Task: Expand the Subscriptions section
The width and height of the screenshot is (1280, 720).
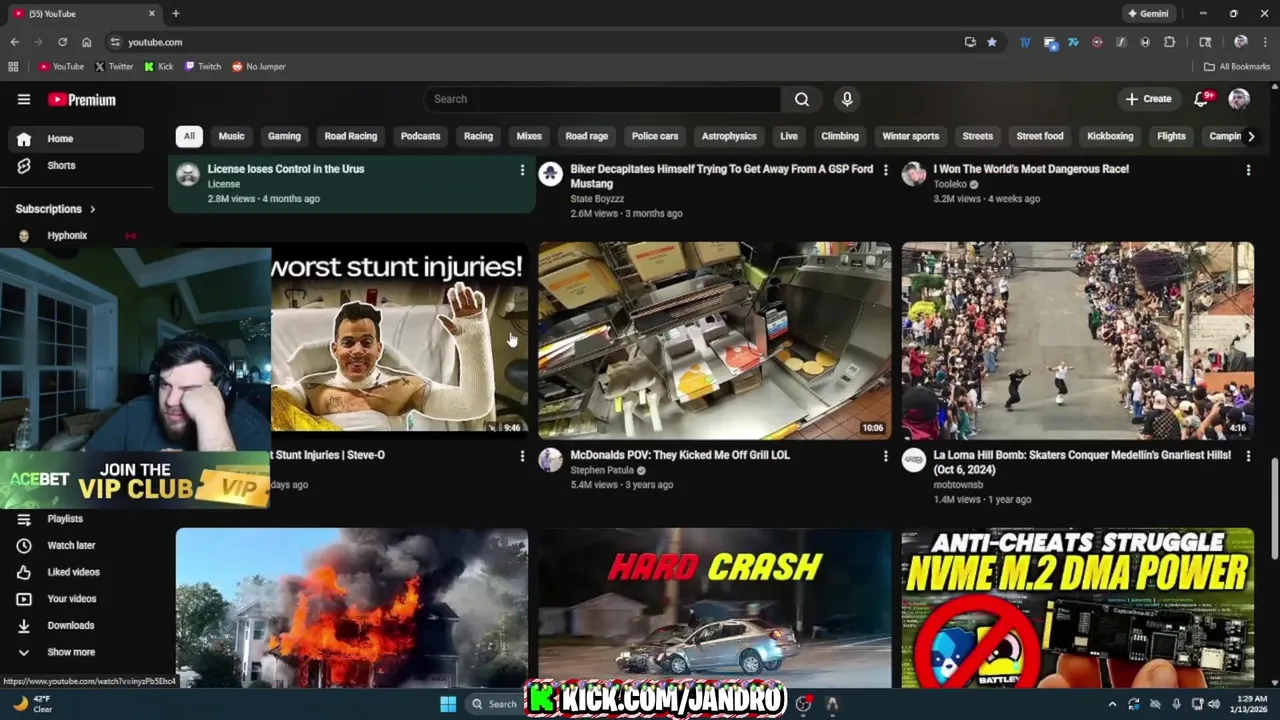Action: (56, 209)
